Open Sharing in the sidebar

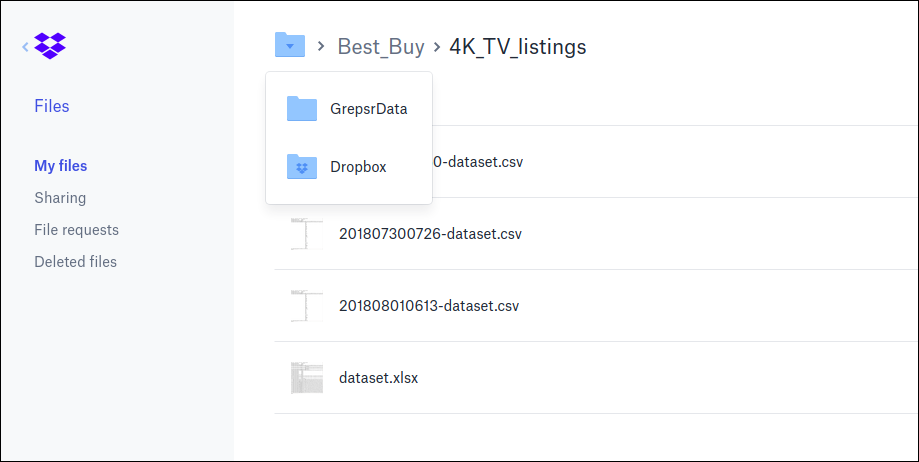(x=60, y=198)
